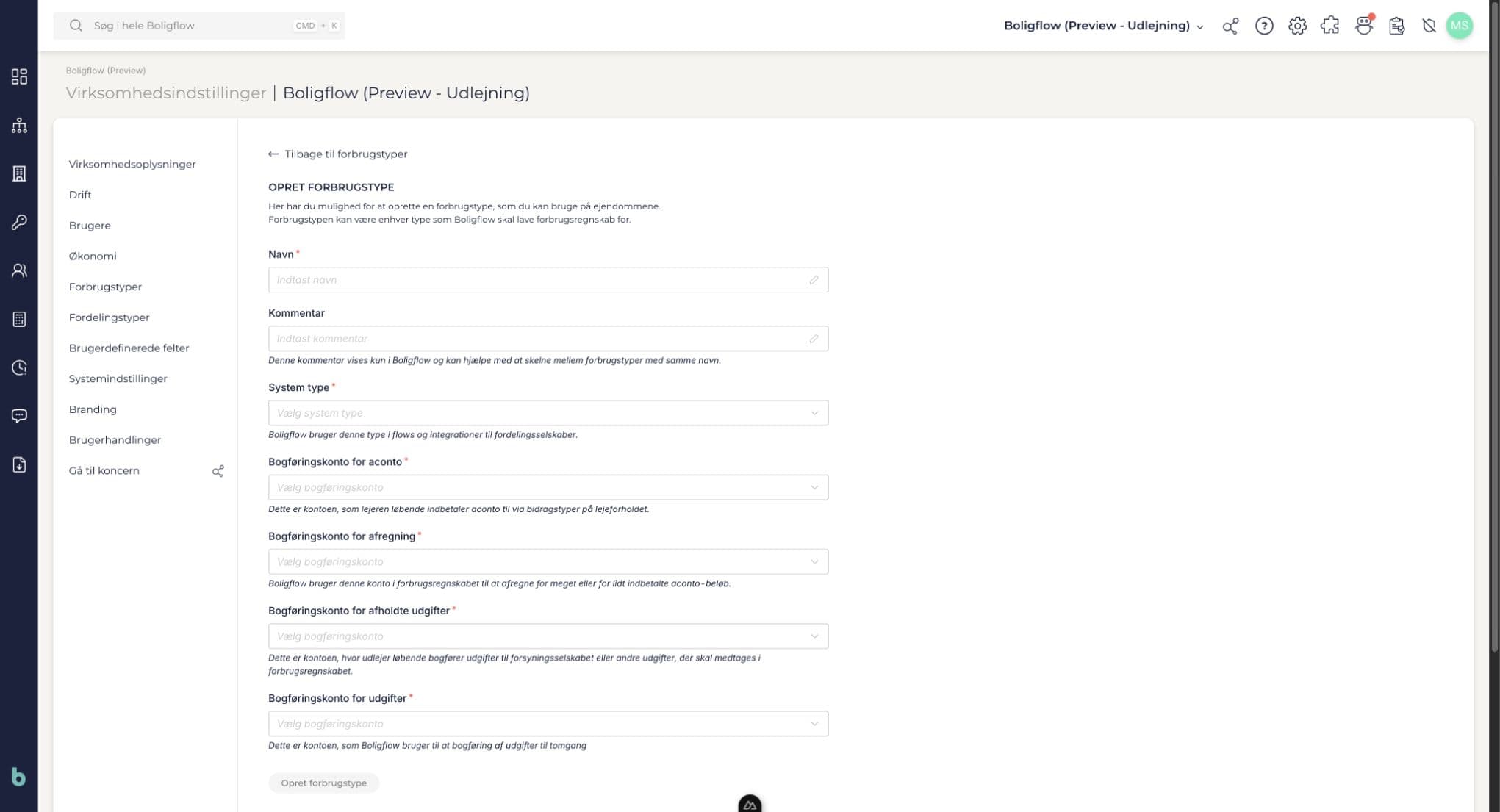Open the organization hierarchy icon in sidebar
The width and height of the screenshot is (1500, 812).
point(19,125)
